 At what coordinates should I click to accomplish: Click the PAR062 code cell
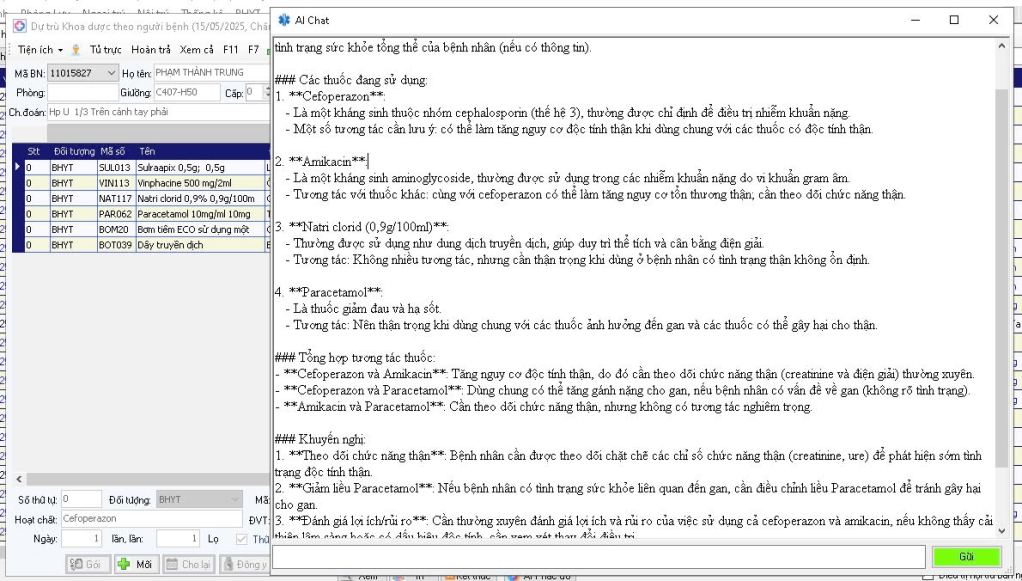click(115, 214)
